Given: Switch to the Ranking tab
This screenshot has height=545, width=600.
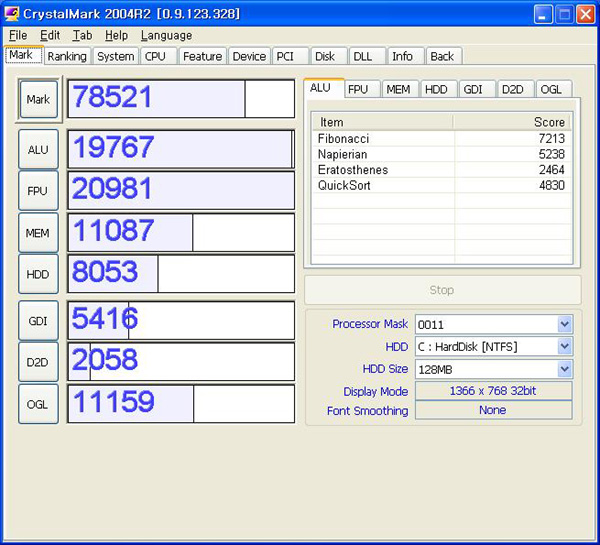Looking at the screenshot, I should point(67,56).
